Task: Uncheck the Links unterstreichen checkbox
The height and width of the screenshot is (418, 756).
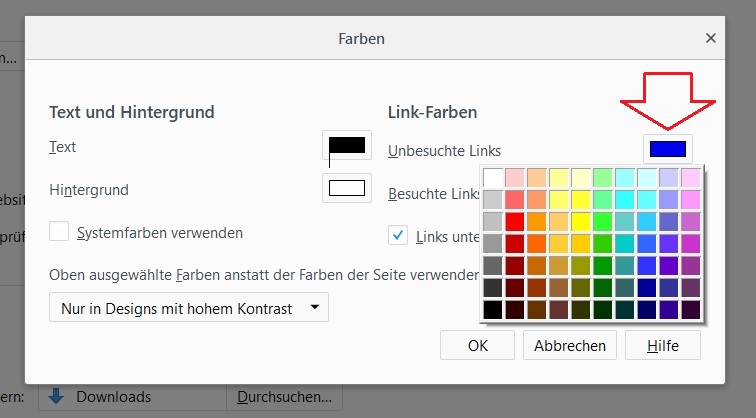Action: tap(399, 235)
